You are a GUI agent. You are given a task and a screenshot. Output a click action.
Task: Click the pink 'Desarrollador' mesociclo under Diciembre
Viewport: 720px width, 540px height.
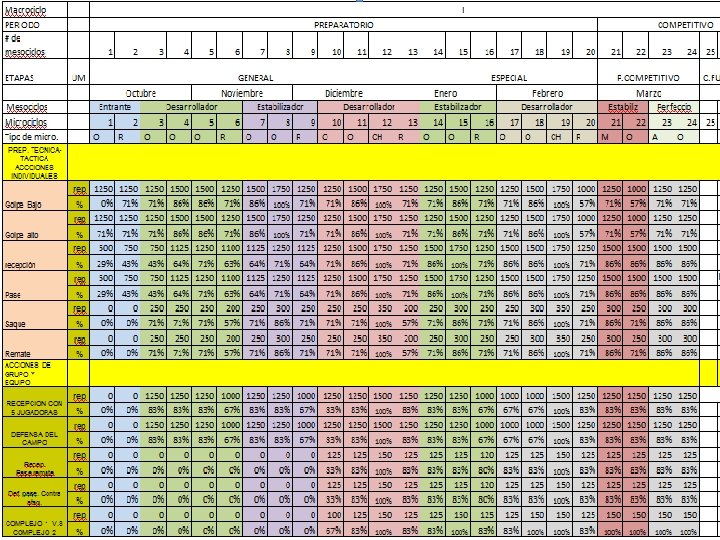pyautogui.click(x=369, y=107)
